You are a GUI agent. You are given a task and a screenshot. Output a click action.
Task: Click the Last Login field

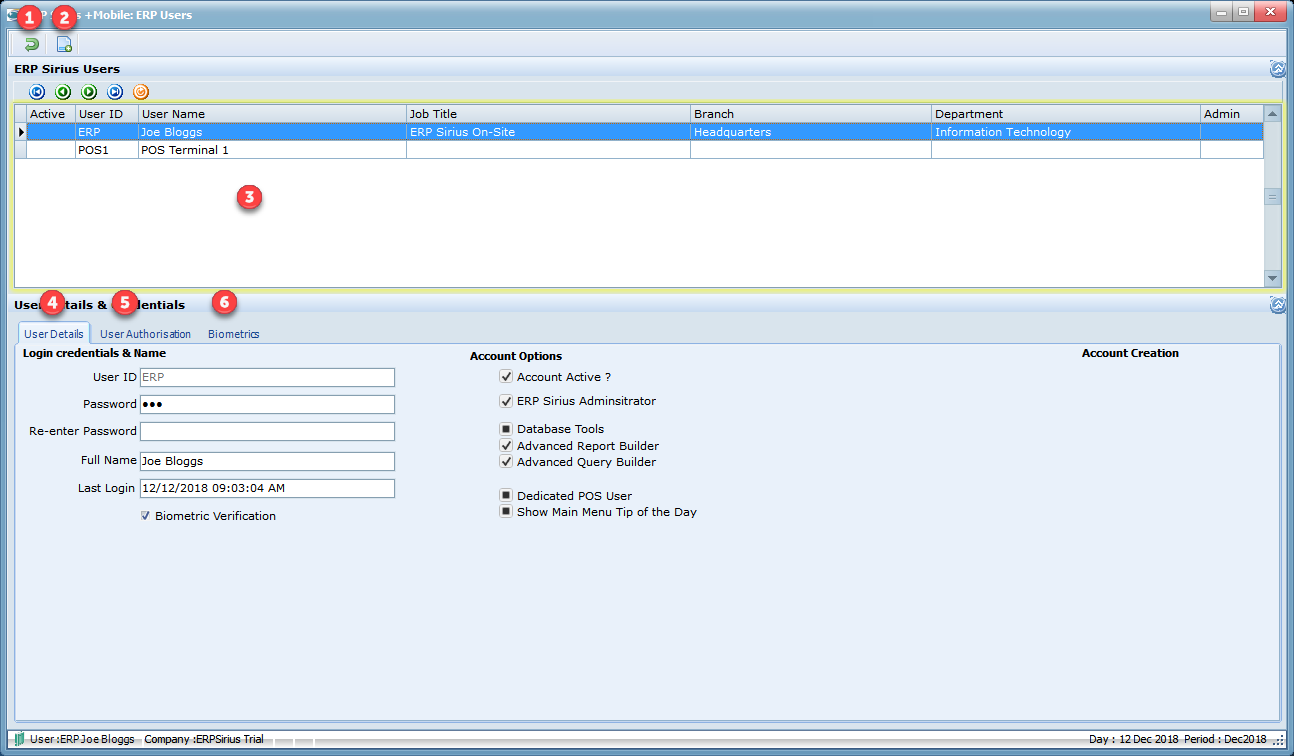tap(267, 488)
